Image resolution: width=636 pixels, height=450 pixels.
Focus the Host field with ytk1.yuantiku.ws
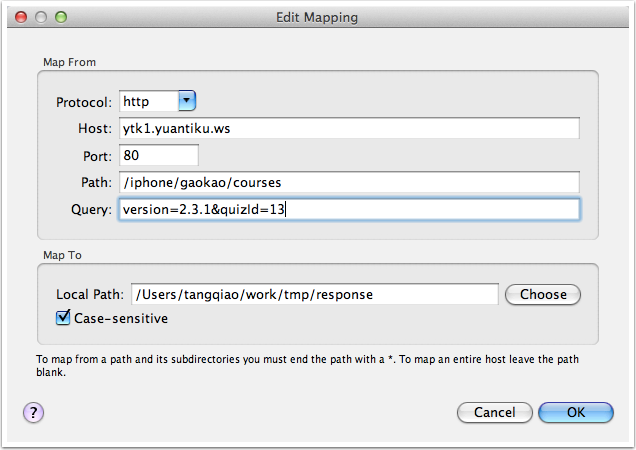point(349,129)
